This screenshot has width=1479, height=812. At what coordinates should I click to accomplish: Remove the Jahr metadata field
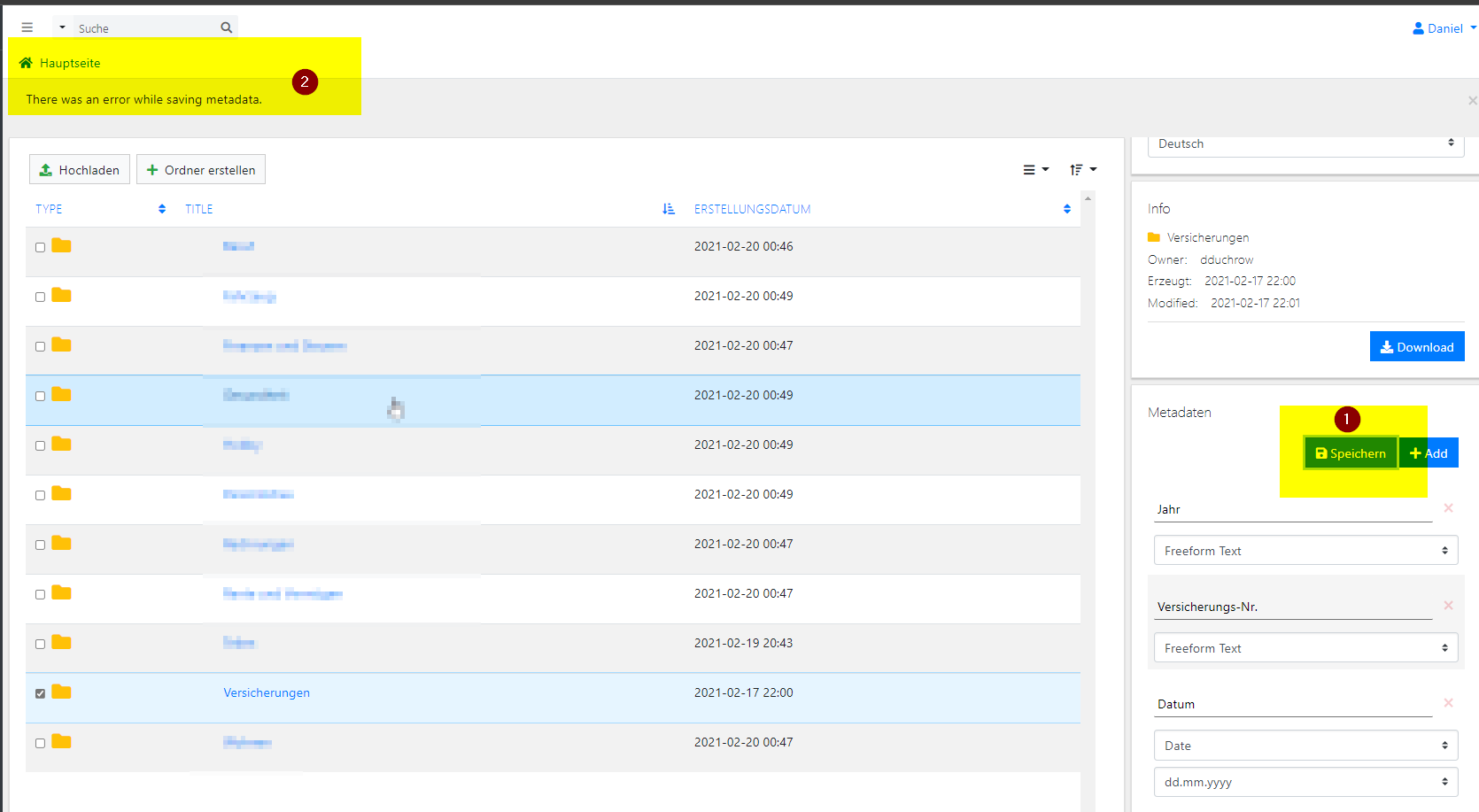click(1449, 508)
